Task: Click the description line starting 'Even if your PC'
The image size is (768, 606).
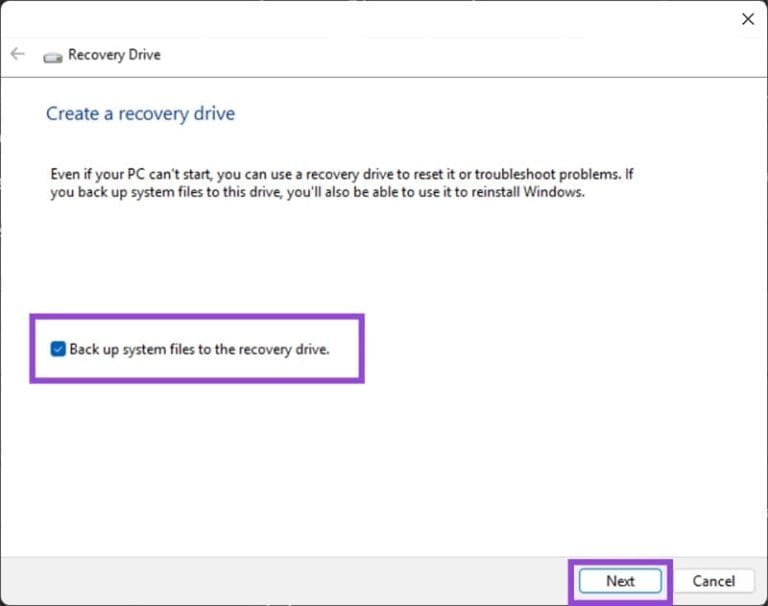Action: coord(340,174)
